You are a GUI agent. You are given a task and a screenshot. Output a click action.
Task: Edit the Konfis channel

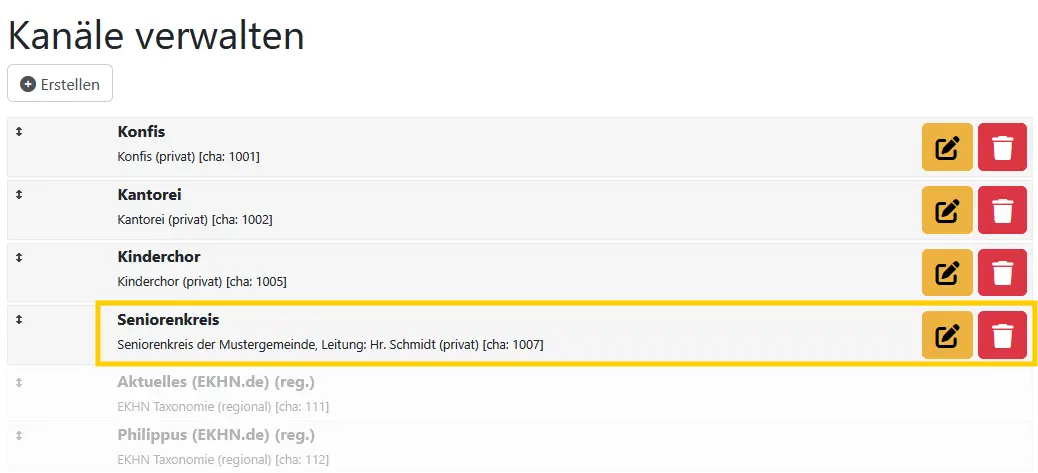tap(947, 148)
